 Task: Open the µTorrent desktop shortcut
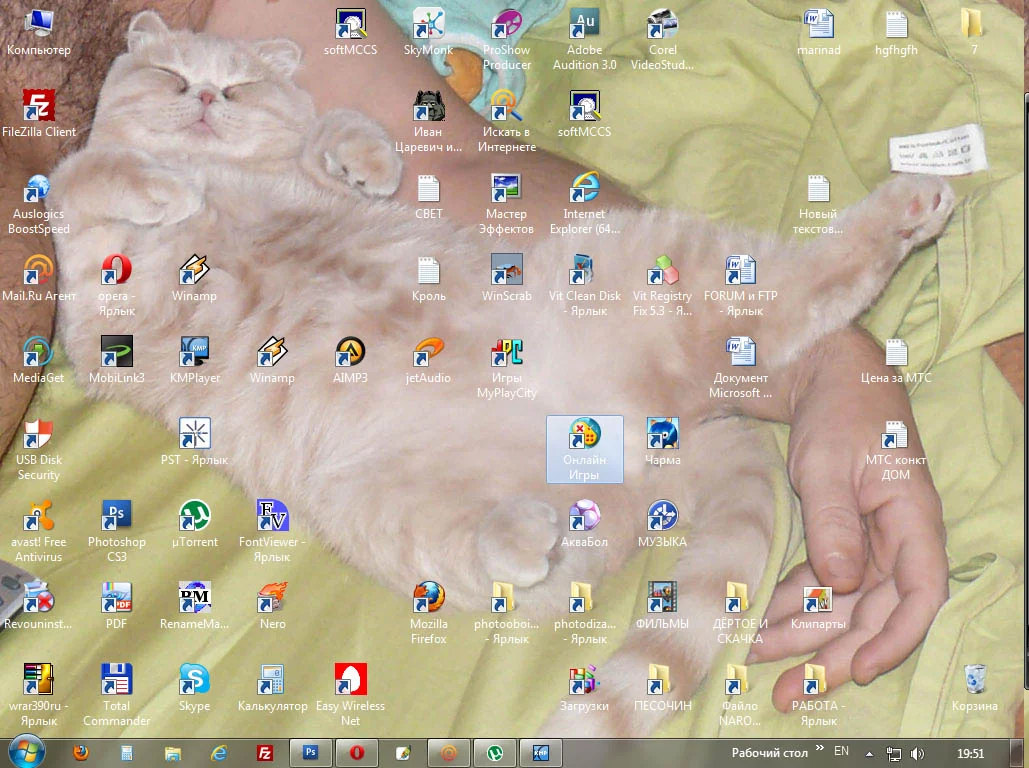[194, 524]
